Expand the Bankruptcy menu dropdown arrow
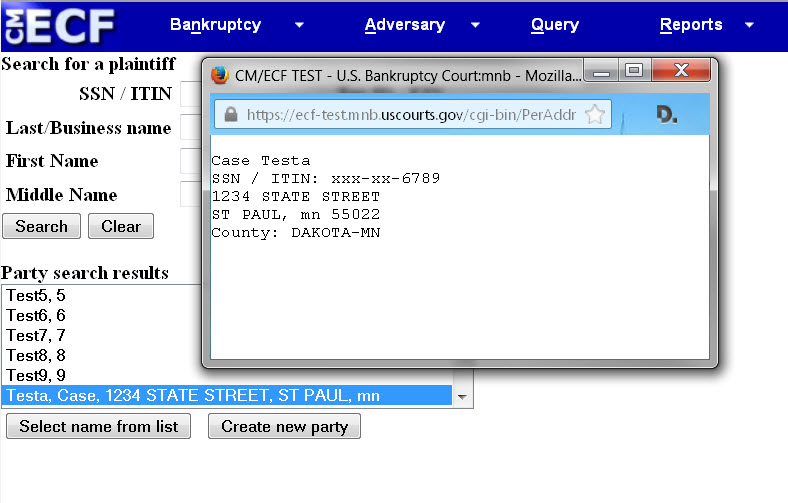Viewport: 788px width, 503px height. coord(299,25)
